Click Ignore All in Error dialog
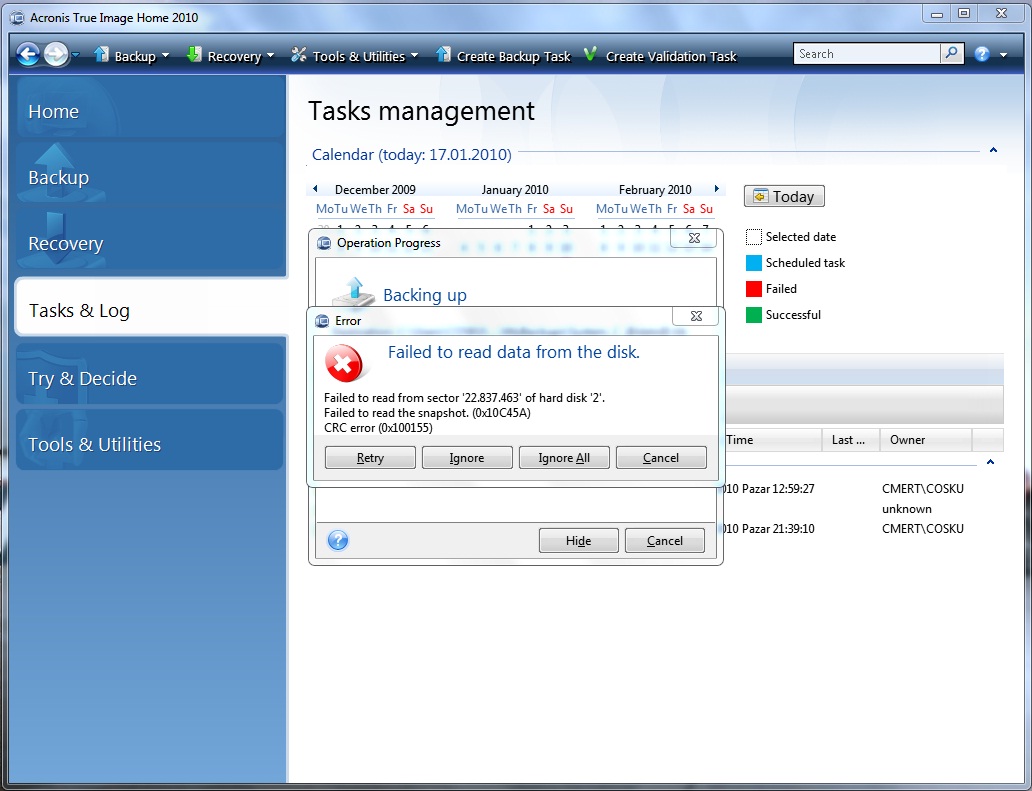 pos(564,457)
